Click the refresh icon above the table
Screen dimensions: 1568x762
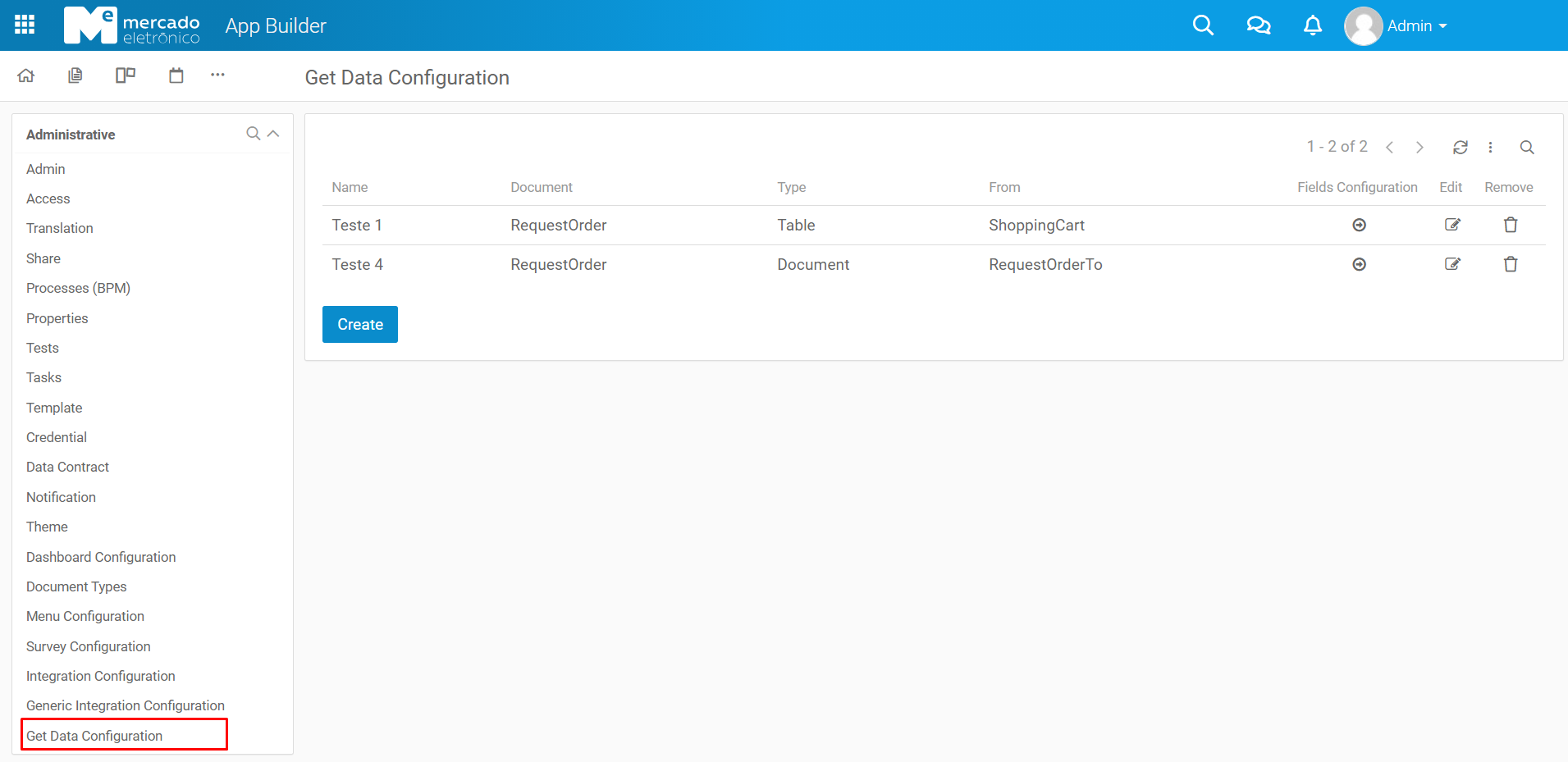click(1460, 147)
